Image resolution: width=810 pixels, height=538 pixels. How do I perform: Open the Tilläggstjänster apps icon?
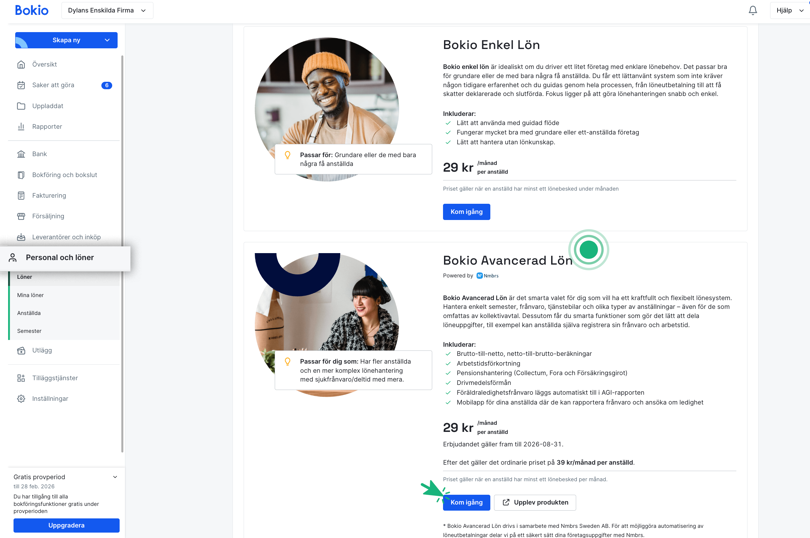(21, 378)
